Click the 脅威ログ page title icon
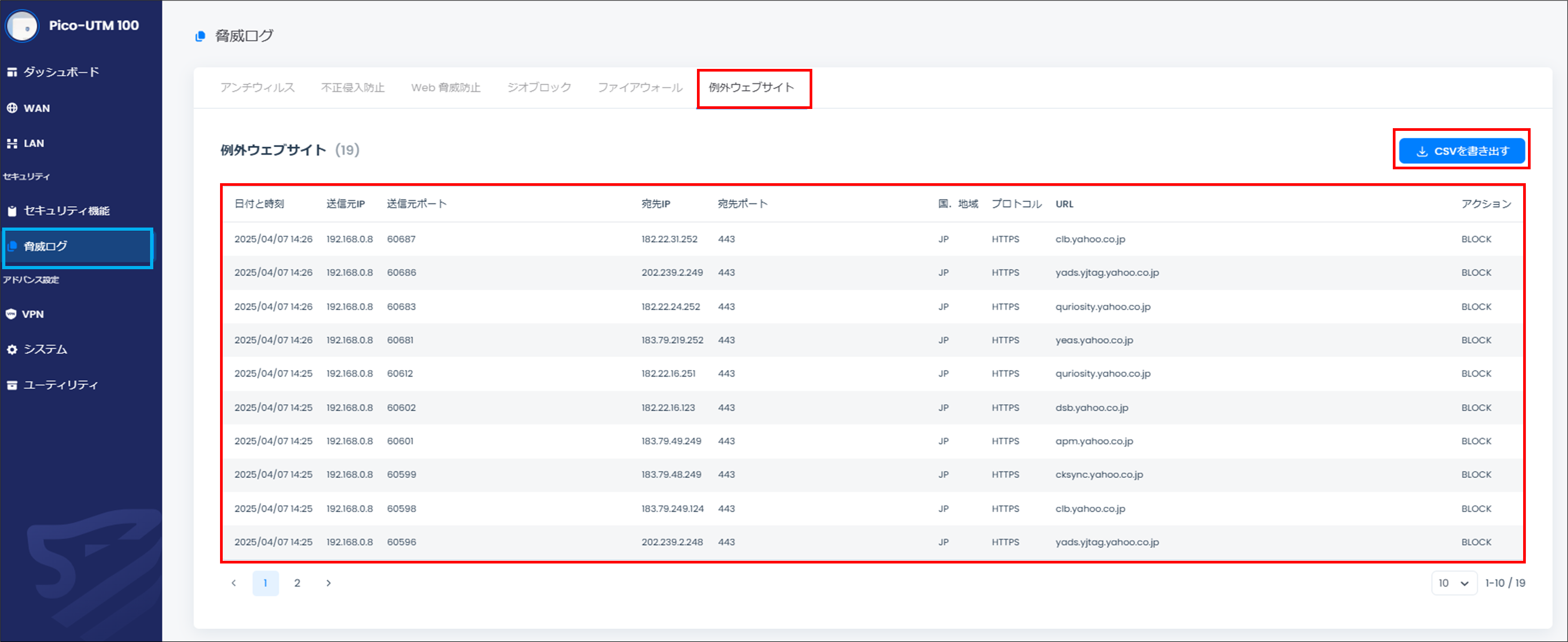The width and height of the screenshot is (1568, 642). pyautogui.click(x=200, y=36)
